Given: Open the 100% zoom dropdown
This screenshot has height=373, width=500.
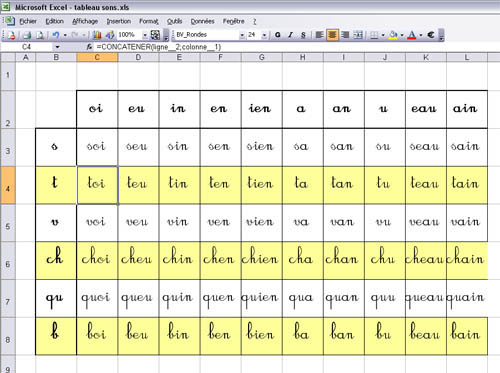Looking at the screenshot, I should (x=145, y=35).
